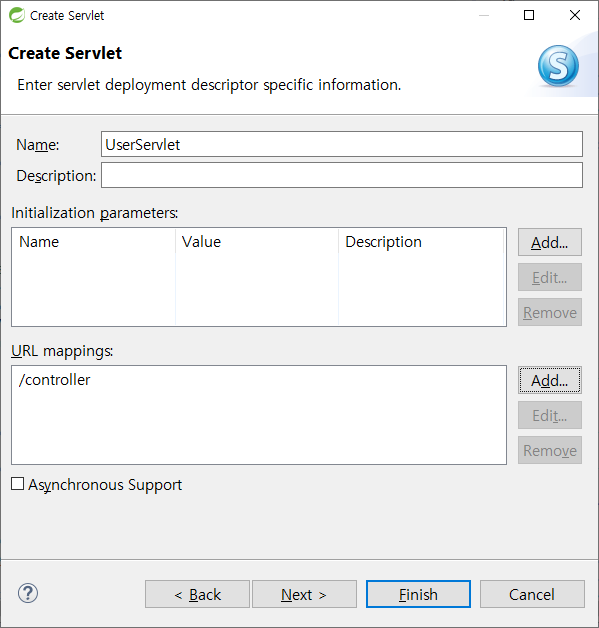Focus the empty Description text field
This screenshot has width=599, height=628.
tap(342, 175)
